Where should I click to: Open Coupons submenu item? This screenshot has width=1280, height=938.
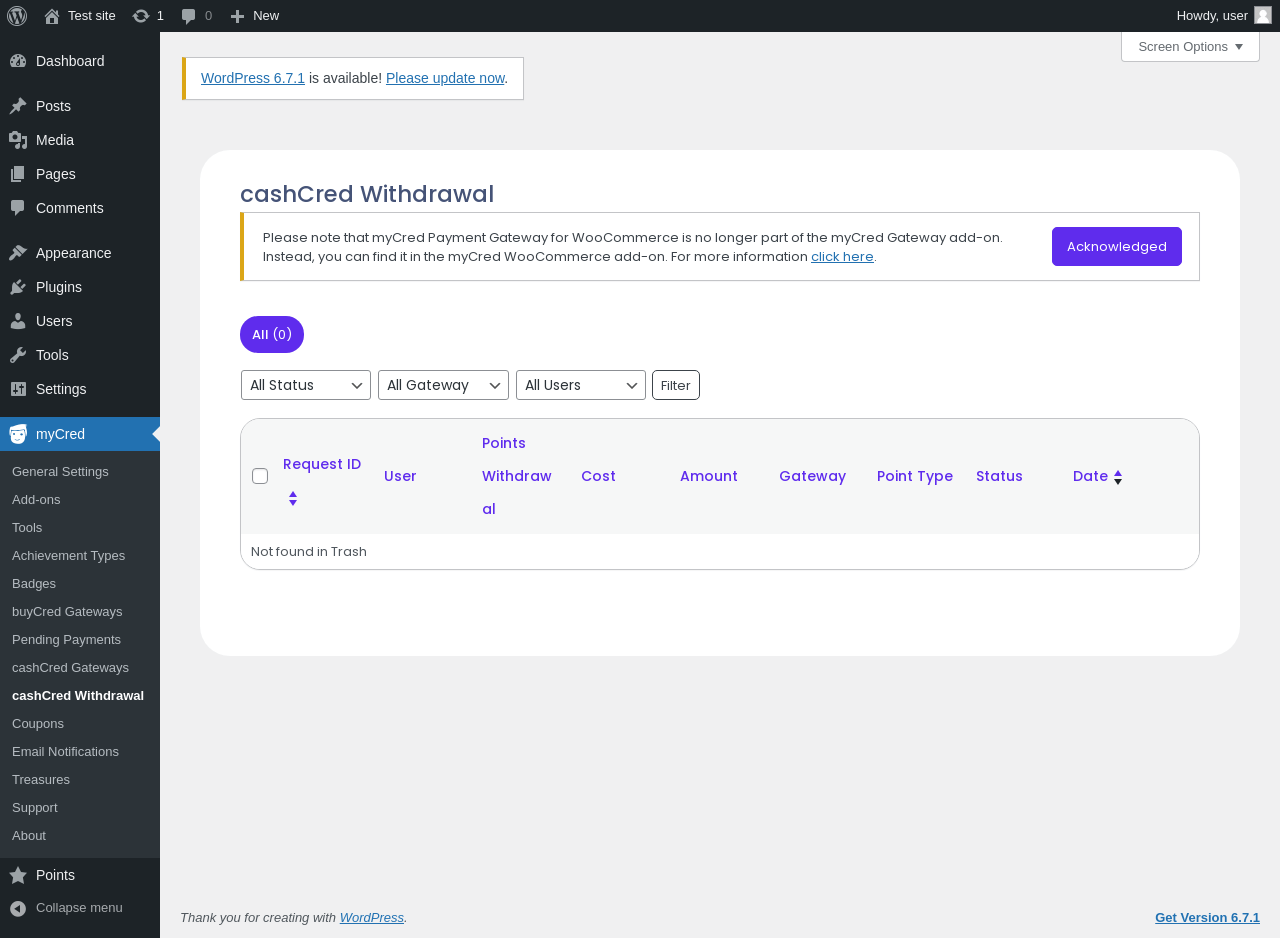point(38,724)
